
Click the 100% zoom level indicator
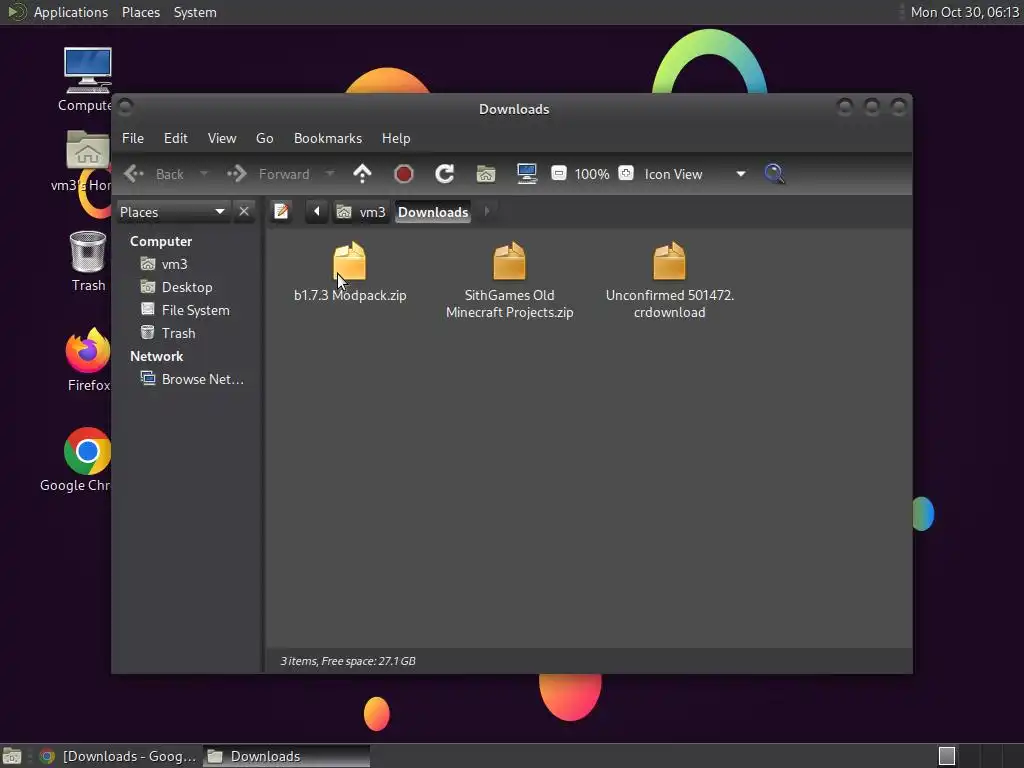point(592,174)
